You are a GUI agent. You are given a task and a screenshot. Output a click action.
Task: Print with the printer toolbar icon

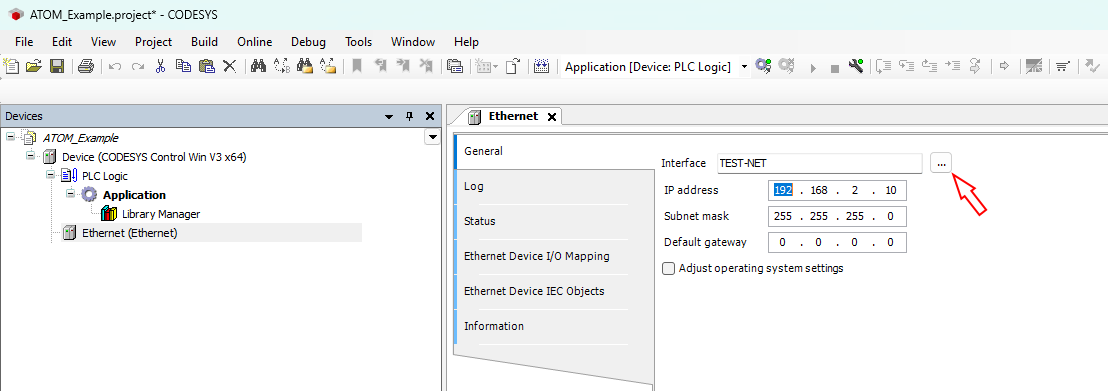coord(86,66)
